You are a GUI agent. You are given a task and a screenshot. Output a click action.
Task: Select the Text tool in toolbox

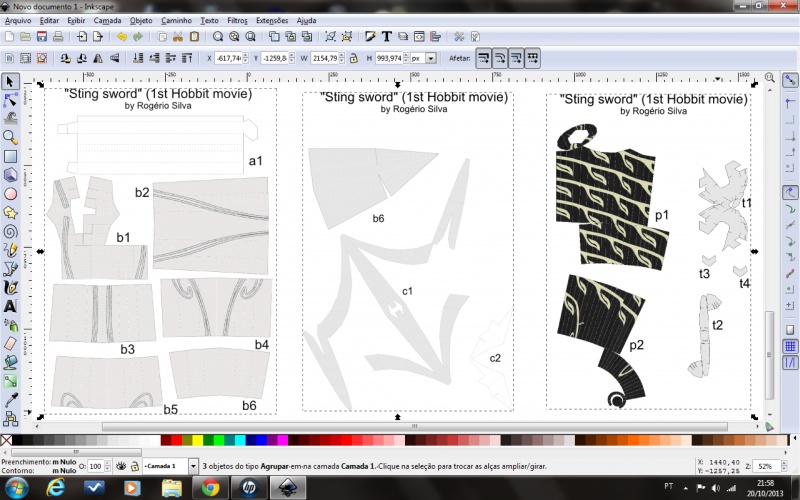click(x=10, y=306)
